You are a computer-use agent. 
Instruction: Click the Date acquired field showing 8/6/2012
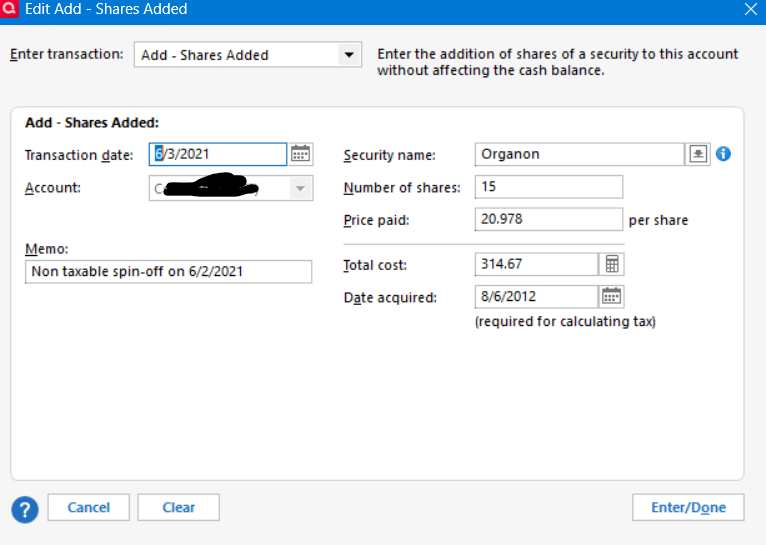point(536,296)
